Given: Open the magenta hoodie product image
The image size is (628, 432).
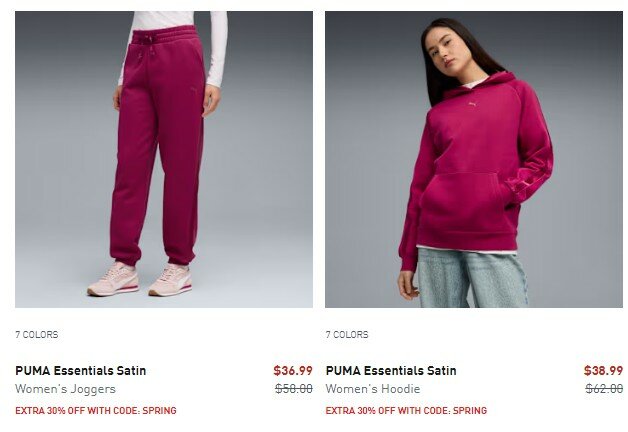Looking at the screenshot, I should (474, 159).
